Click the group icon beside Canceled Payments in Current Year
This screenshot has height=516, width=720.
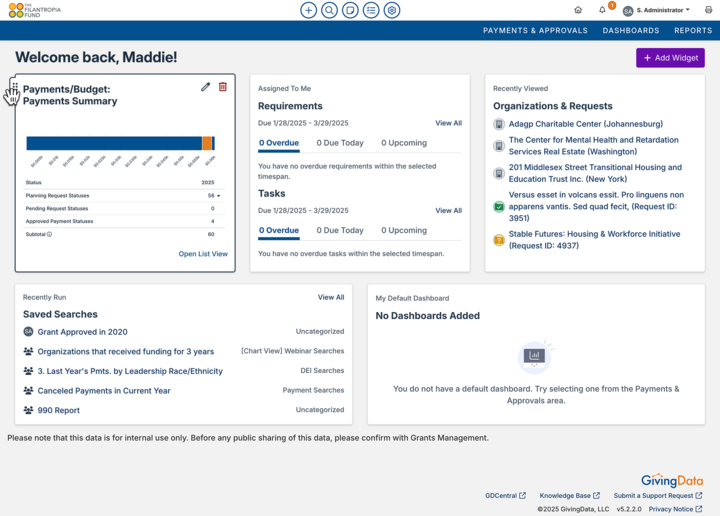pyautogui.click(x=28, y=390)
